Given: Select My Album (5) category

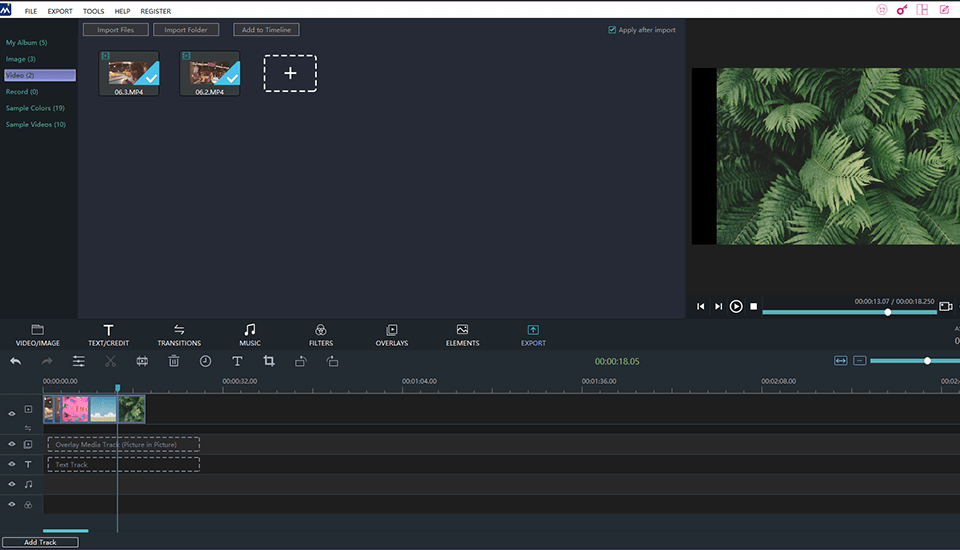Looking at the screenshot, I should point(26,42).
